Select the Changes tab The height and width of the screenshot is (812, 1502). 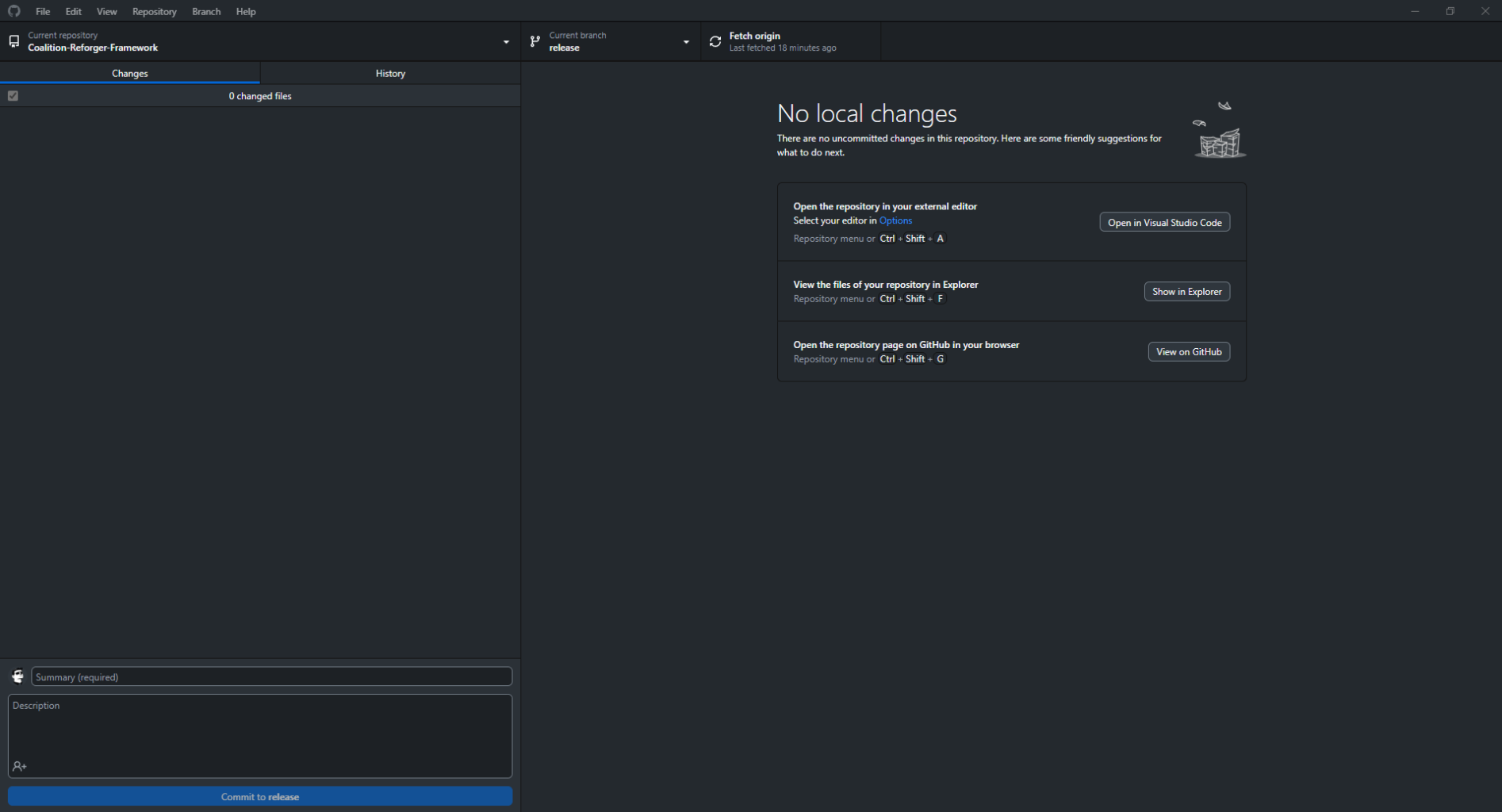(x=130, y=73)
